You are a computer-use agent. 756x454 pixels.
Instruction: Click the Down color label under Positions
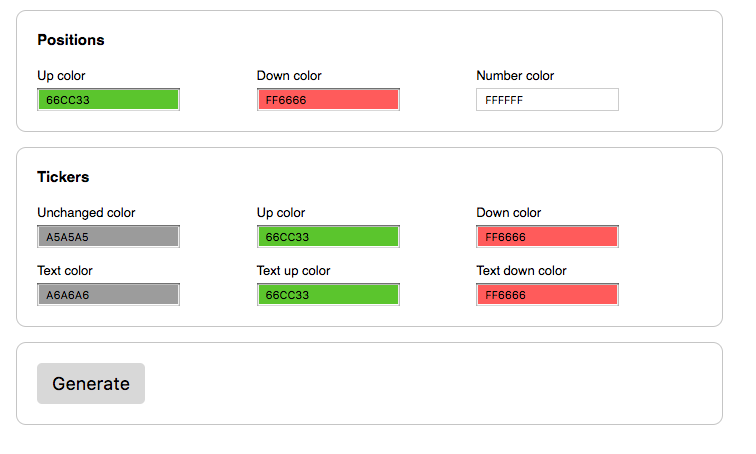pos(289,76)
